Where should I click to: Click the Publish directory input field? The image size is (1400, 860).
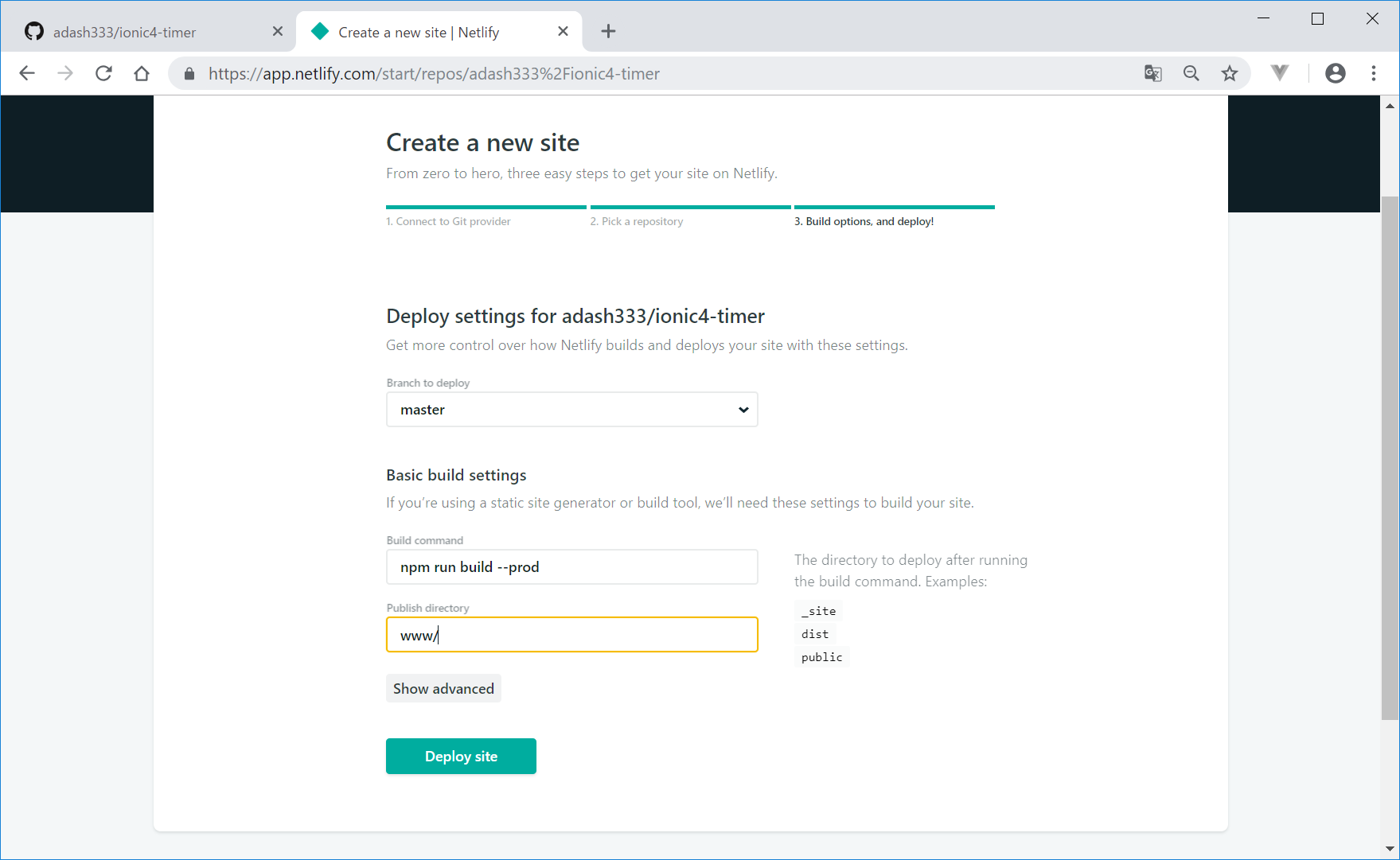[x=571, y=635]
